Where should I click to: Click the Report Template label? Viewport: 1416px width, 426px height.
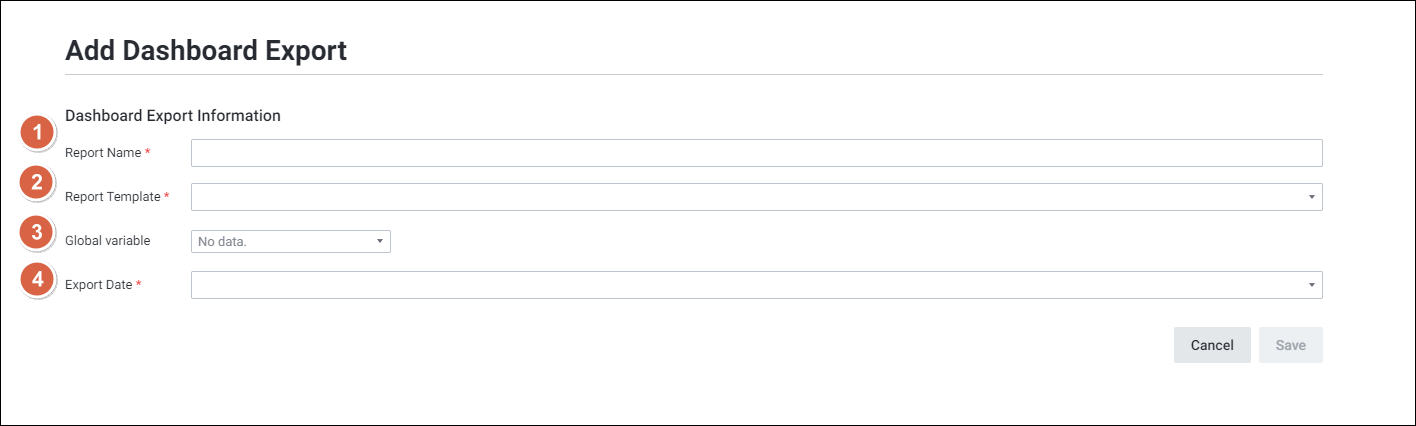pos(112,197)
